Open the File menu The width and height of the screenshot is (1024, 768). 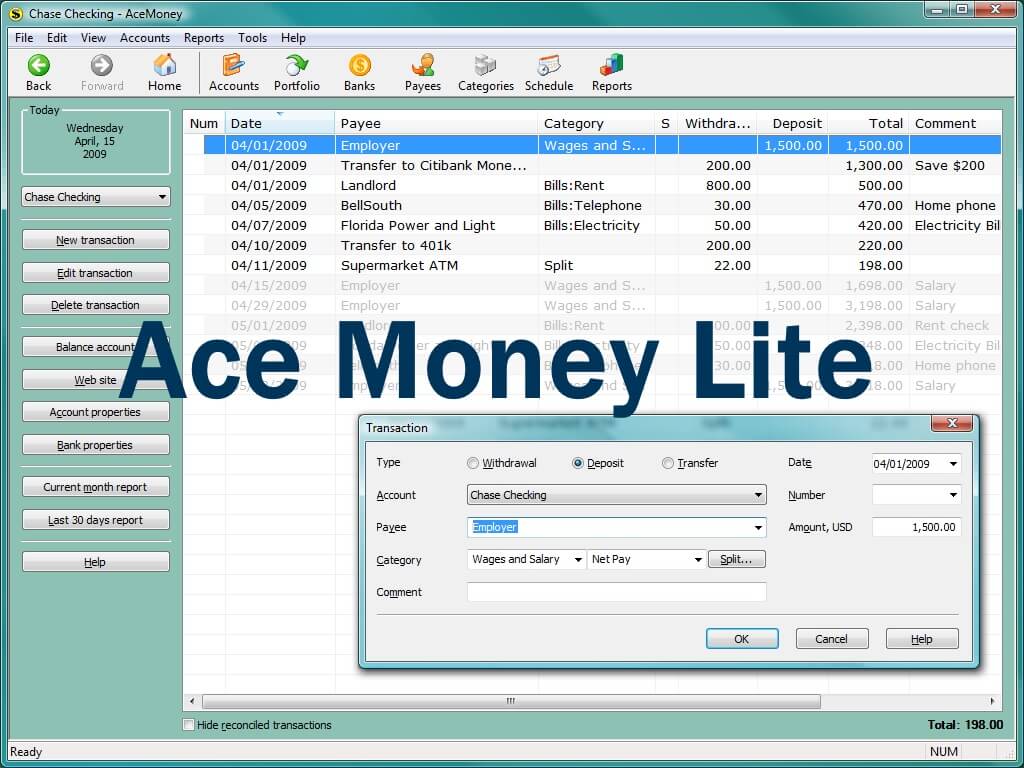(24, 38)
